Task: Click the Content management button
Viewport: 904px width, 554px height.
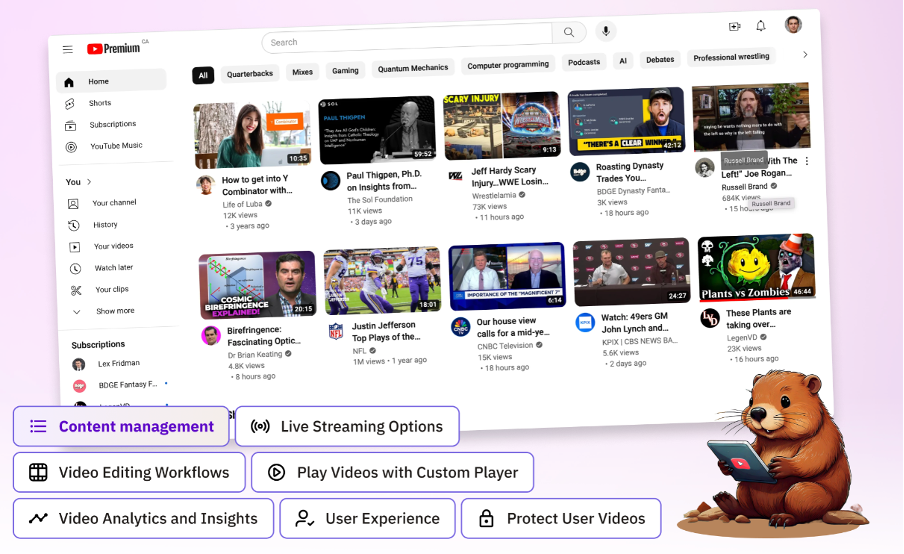Action: click(x=121, y=426)
